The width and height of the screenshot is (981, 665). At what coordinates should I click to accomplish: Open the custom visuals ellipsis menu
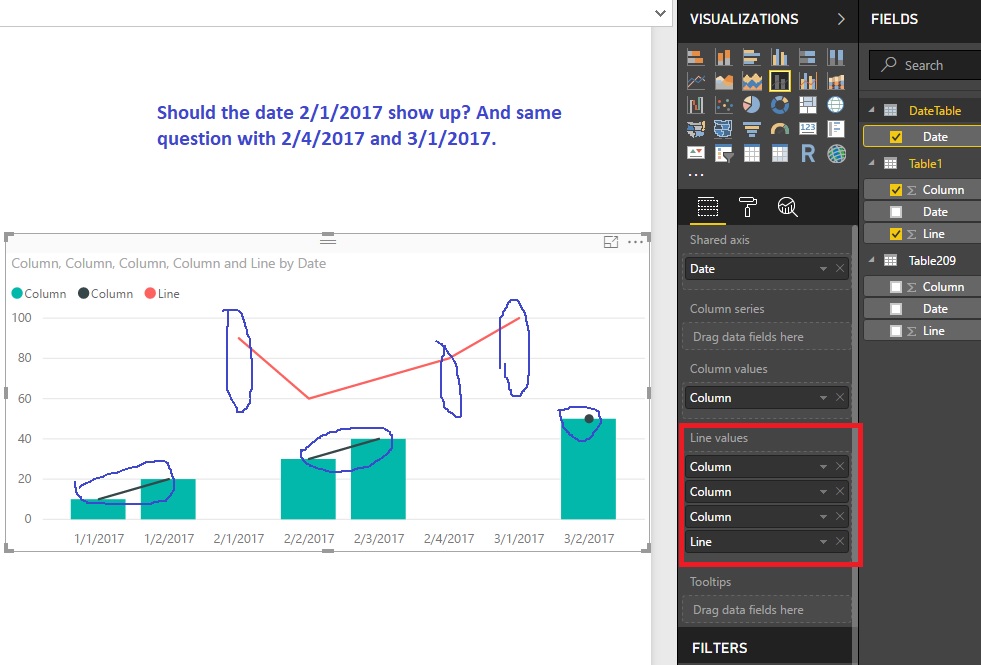point(696,175)
